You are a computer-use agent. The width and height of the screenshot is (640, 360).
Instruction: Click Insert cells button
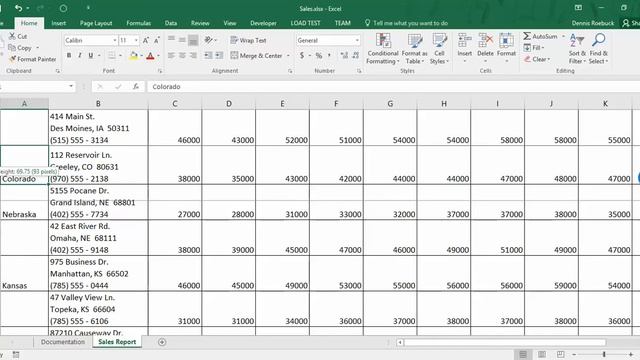(464, 48)
